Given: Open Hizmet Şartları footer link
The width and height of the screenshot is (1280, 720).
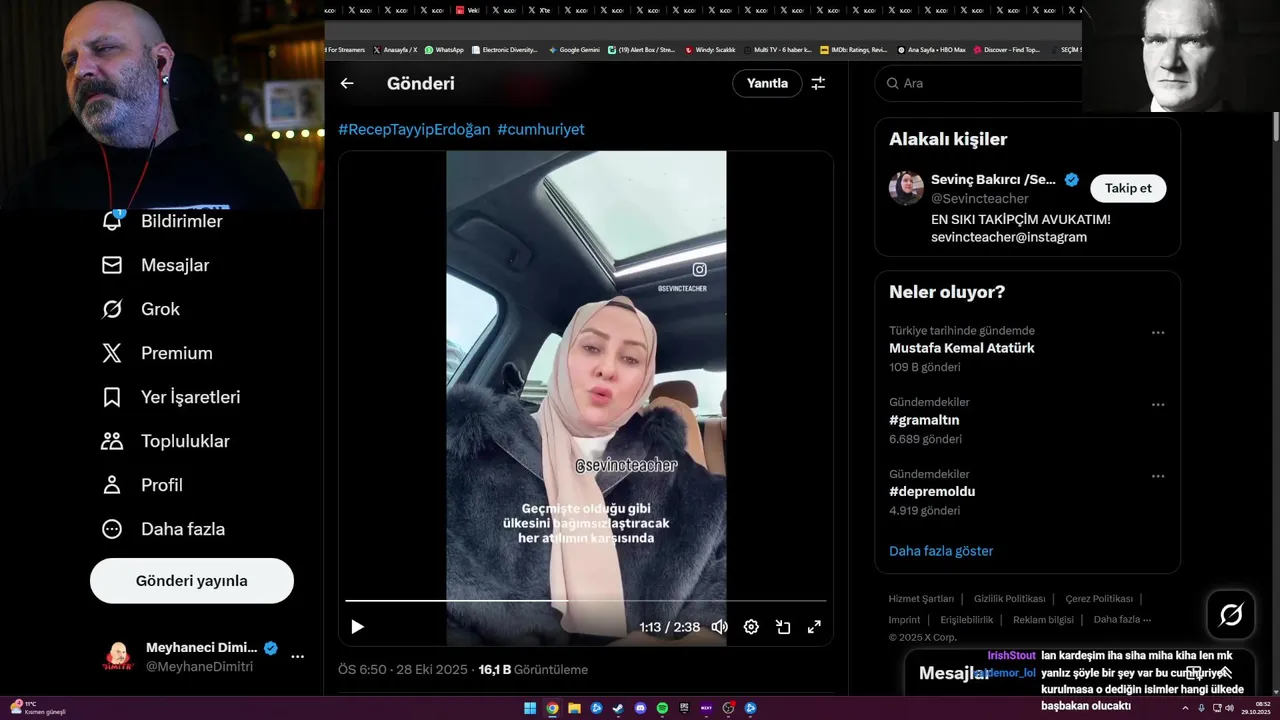Looking at the screenshot, I should point(921,599).
